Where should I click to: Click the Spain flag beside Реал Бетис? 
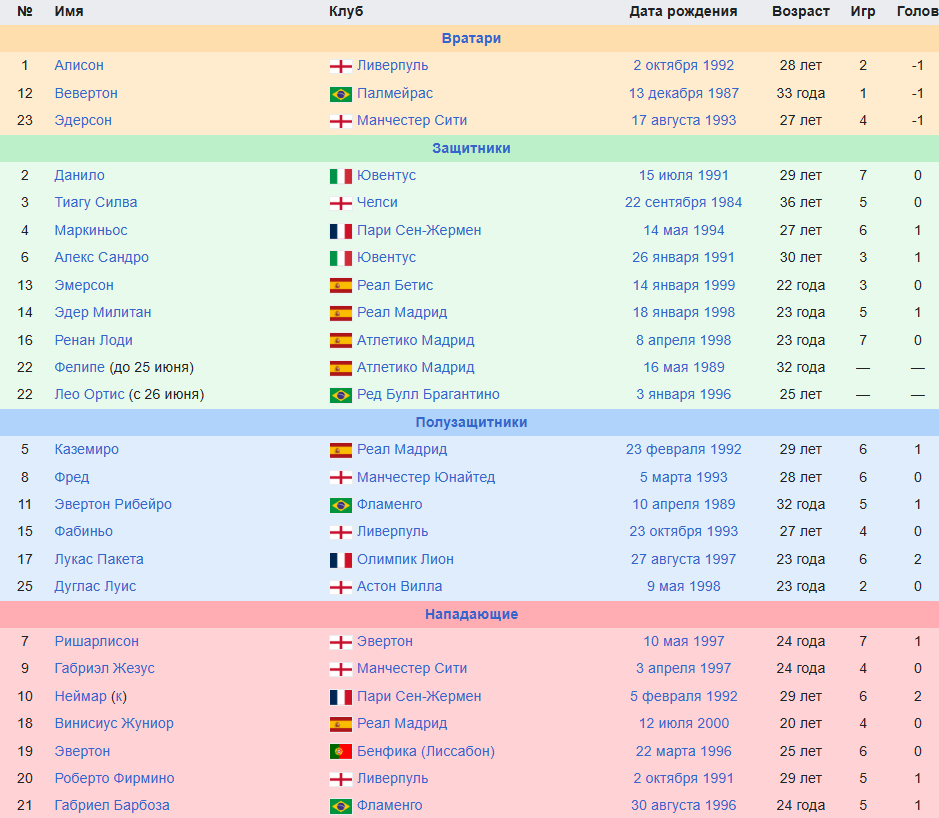tap(341, 286)
